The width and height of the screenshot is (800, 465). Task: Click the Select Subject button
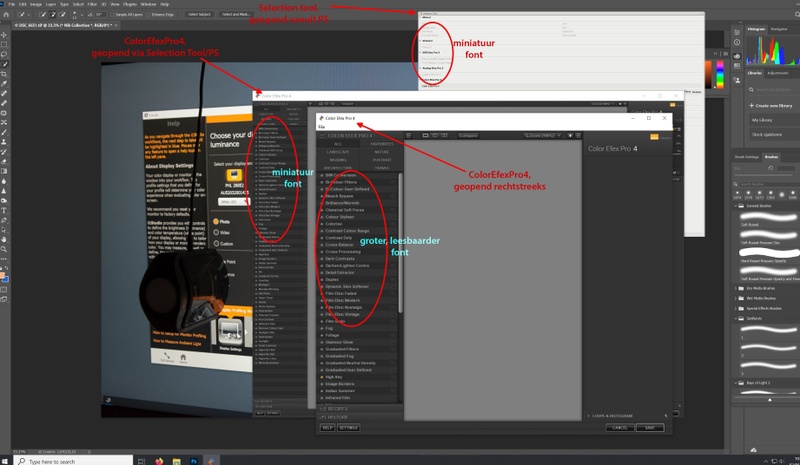pyautogui.click(x=199, y=14)
